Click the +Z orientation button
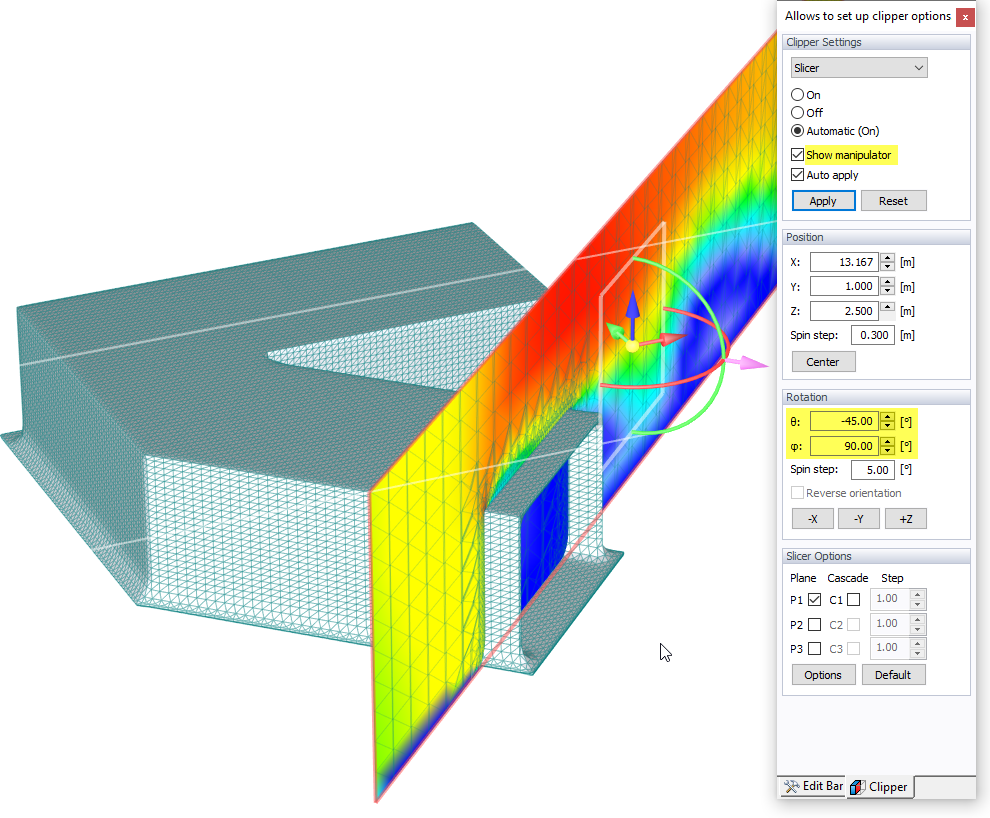Viewport: 990px width, 818px height. (905, 518)
